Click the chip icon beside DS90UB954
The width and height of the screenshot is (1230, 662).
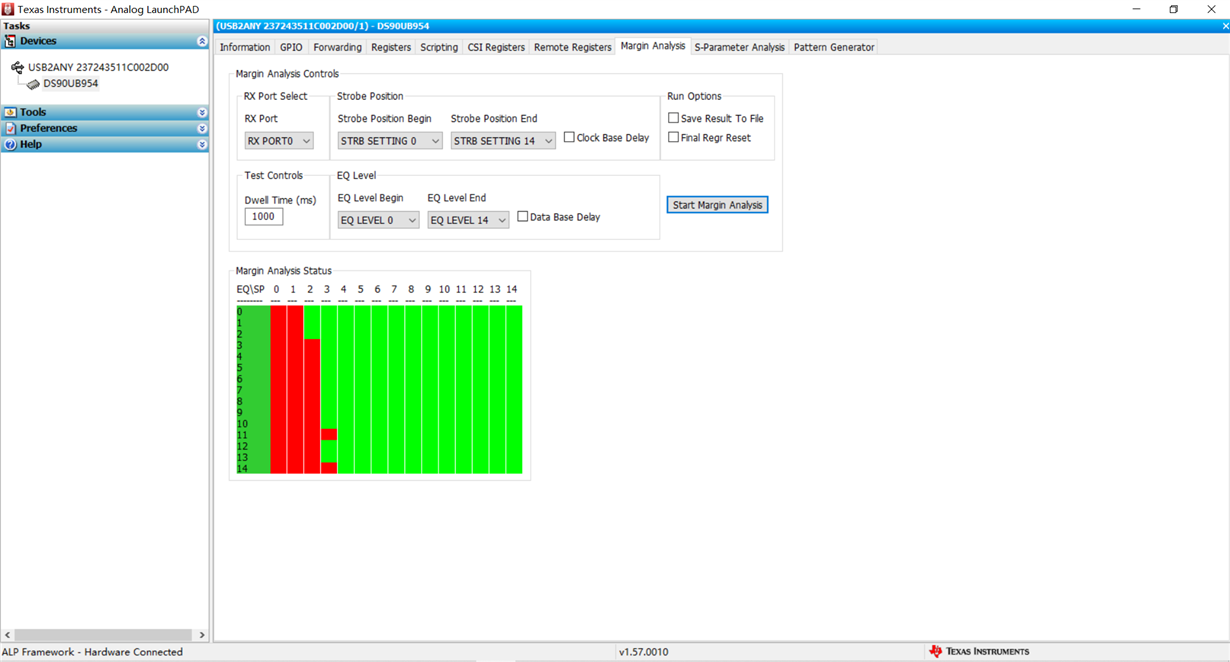(x=34, y=84)
